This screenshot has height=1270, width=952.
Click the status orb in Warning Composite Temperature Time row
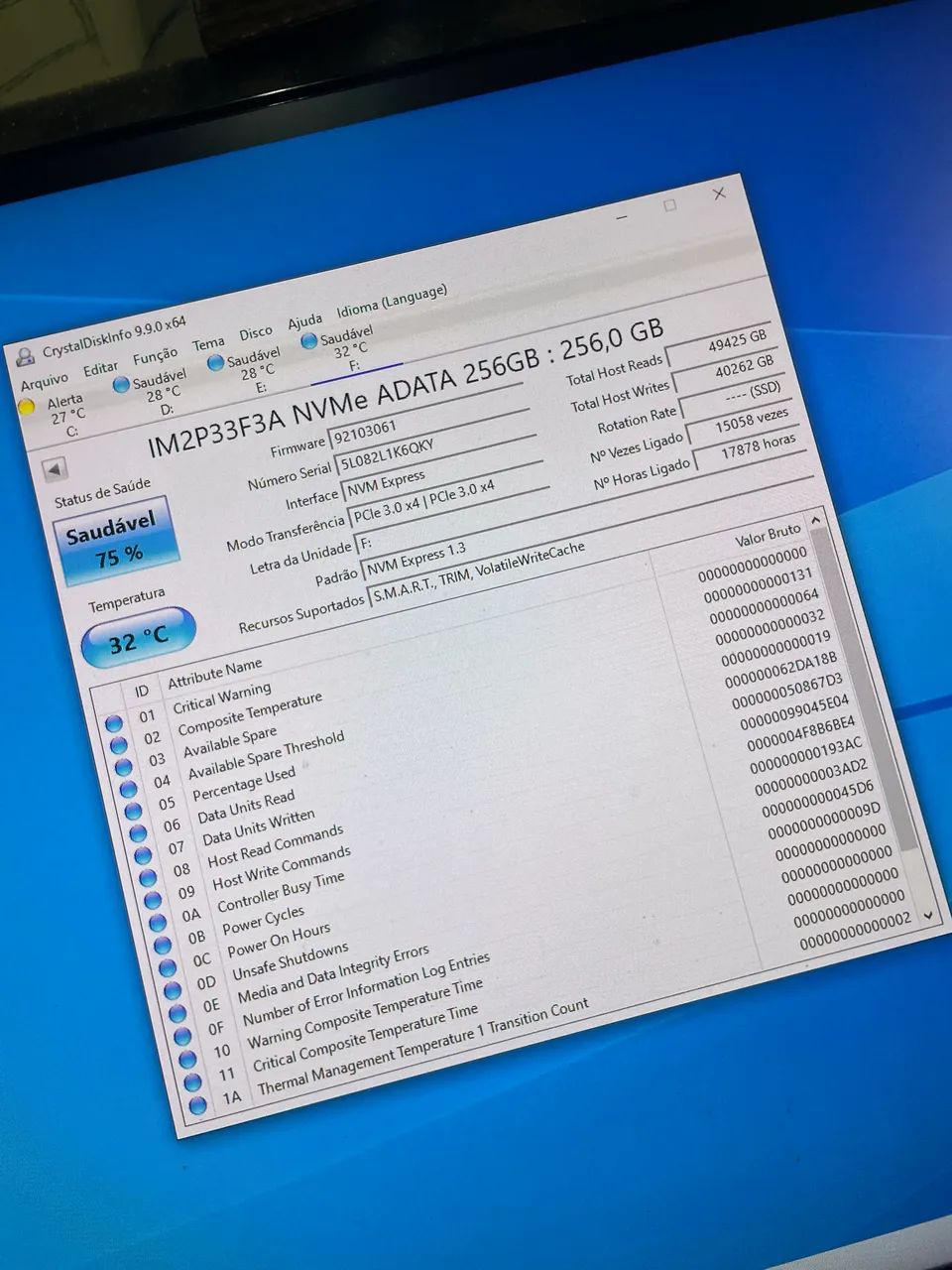click(187, 1059)
